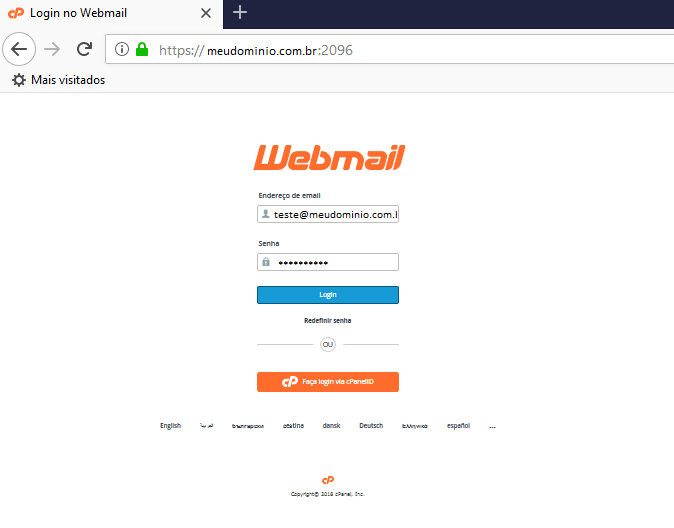
Task: Go back using the browser back arrow
Action: coord(19,49)
